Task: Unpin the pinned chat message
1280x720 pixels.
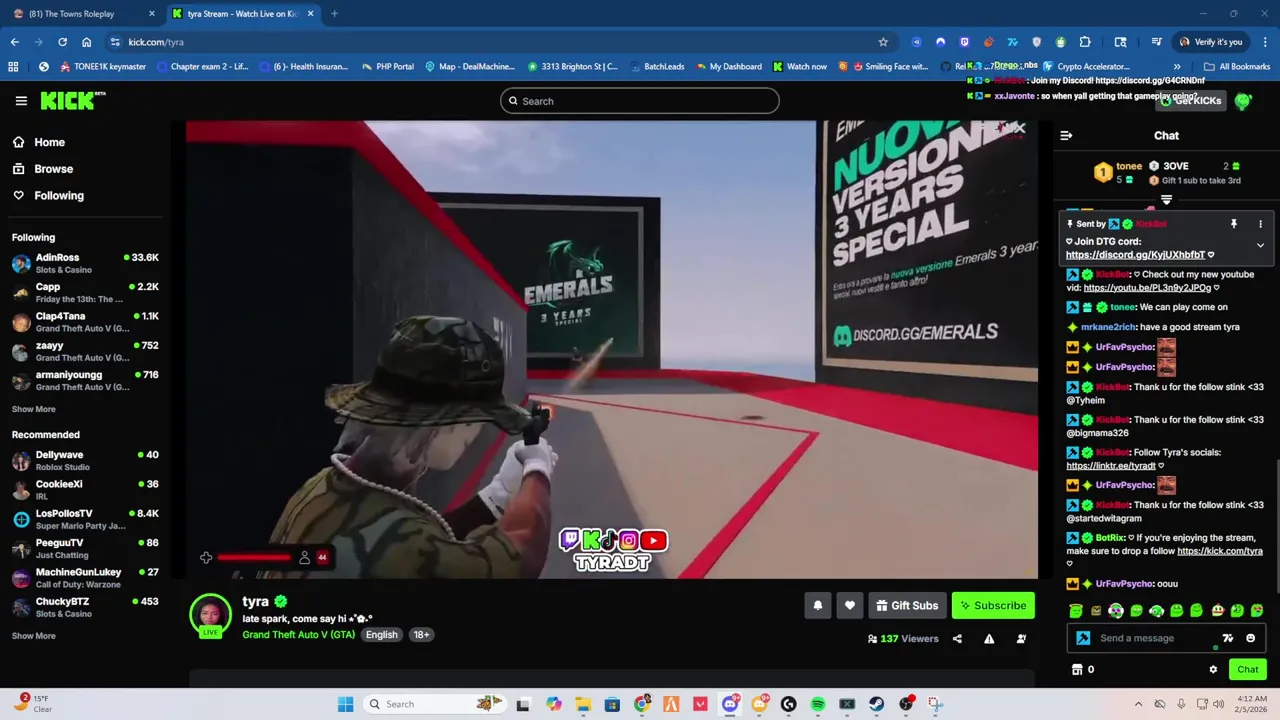Action: (1234, 224)
